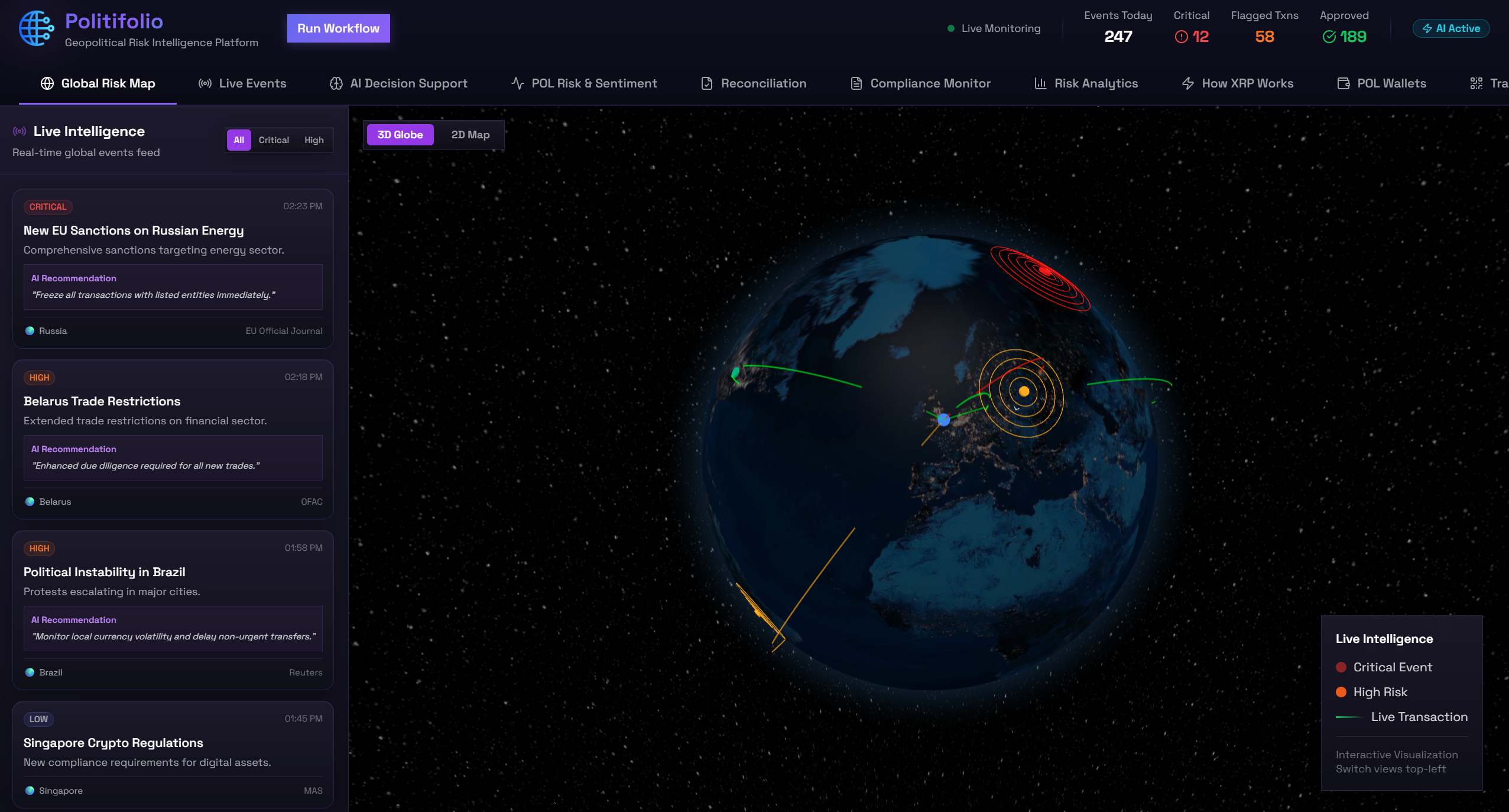Viewport: 1509px width, 812px height.
Task: Click the orange high-risk marker on globe
Action: (1024, 391)
